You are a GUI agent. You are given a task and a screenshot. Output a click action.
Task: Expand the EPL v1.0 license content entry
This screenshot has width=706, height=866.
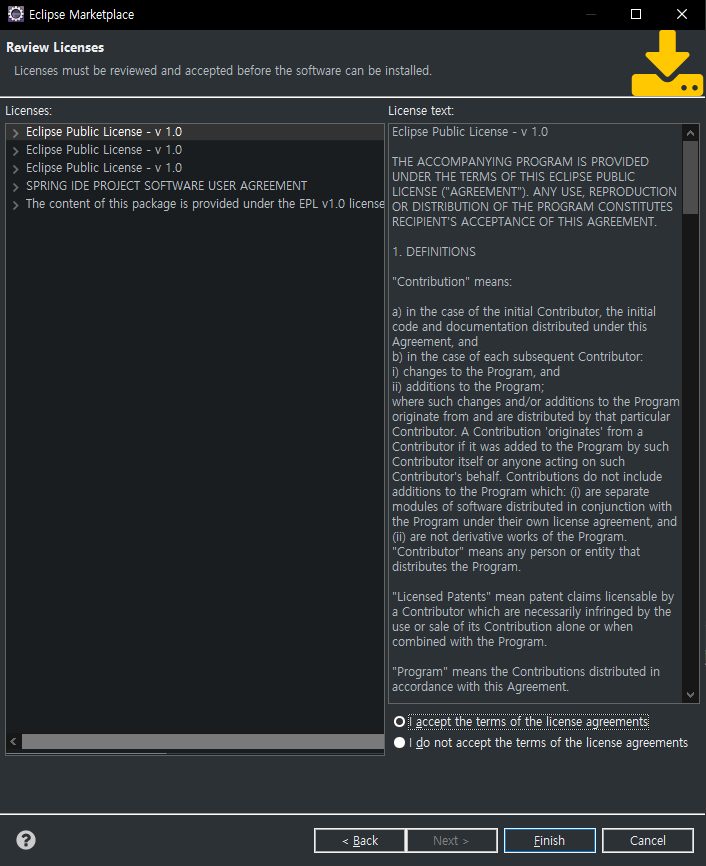[x=15, y=205]
